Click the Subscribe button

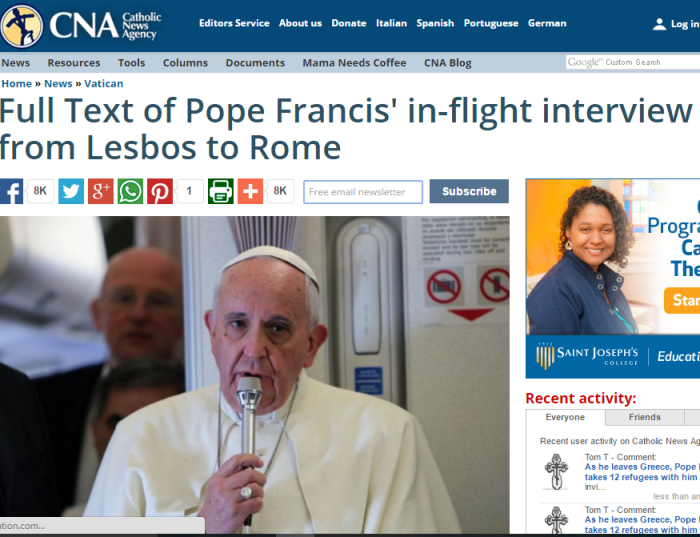469,191
